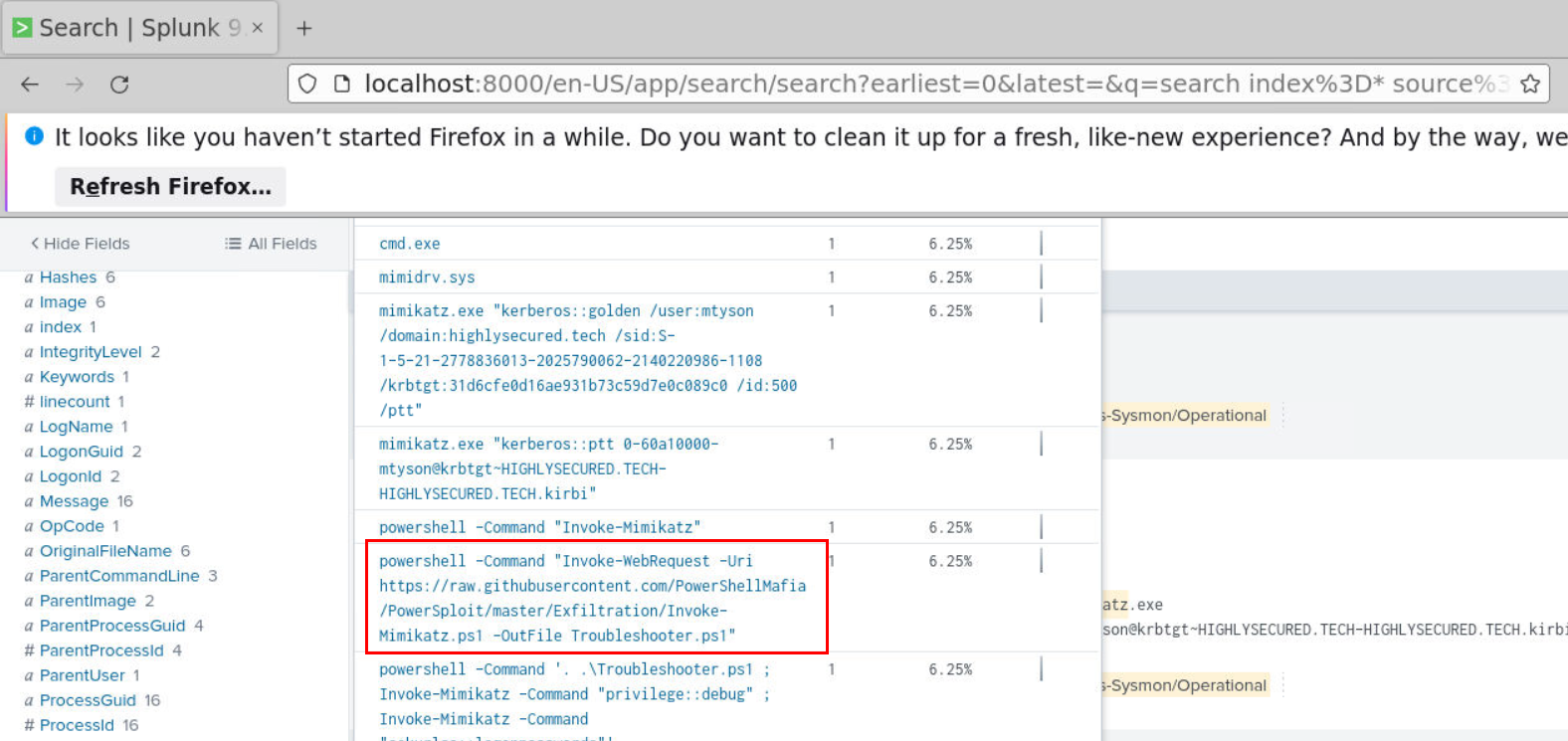Screen dimensions: 1568x741
Task: Bookmark this page with the star
Action: tap(1530, 85)
